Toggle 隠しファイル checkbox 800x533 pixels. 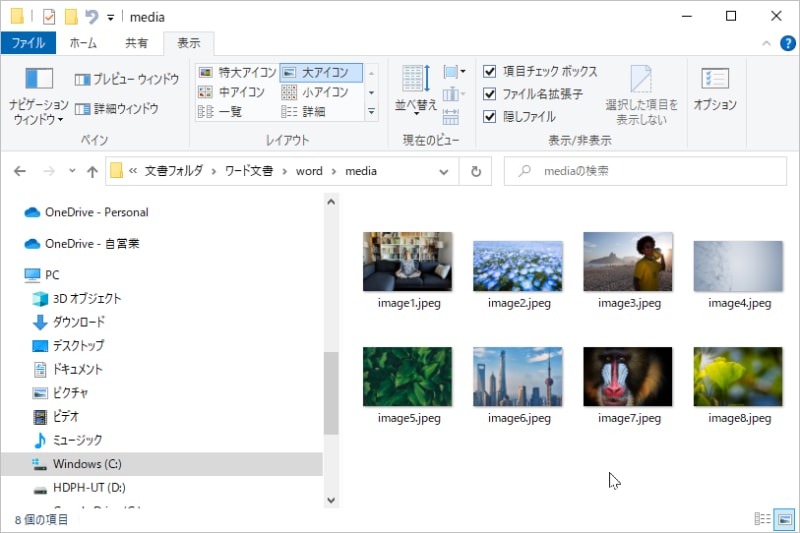519,117
